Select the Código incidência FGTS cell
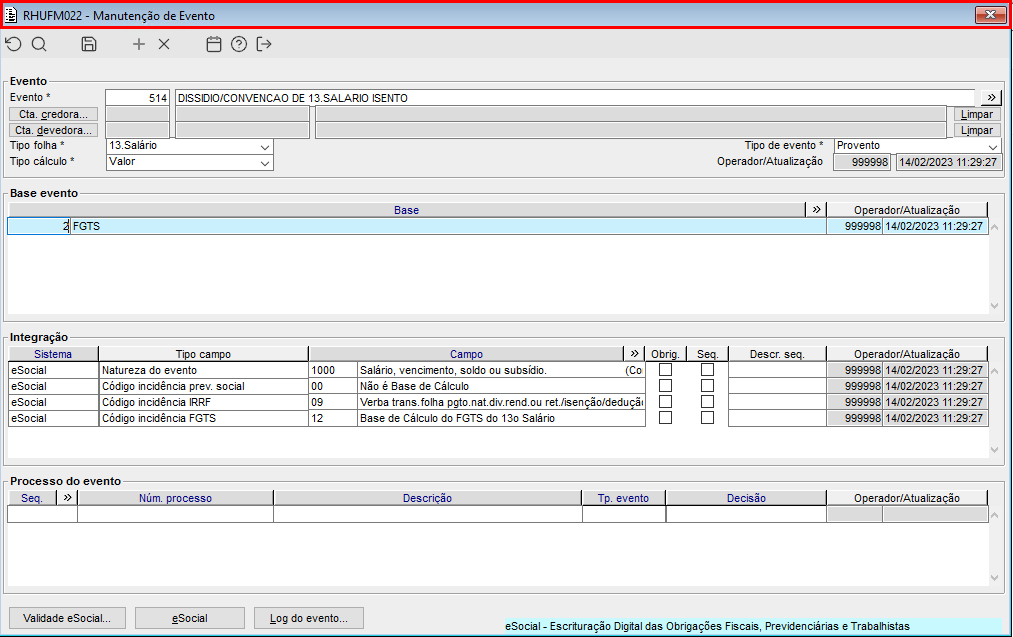Screen dimensions: 1013x637 point(204,418)
